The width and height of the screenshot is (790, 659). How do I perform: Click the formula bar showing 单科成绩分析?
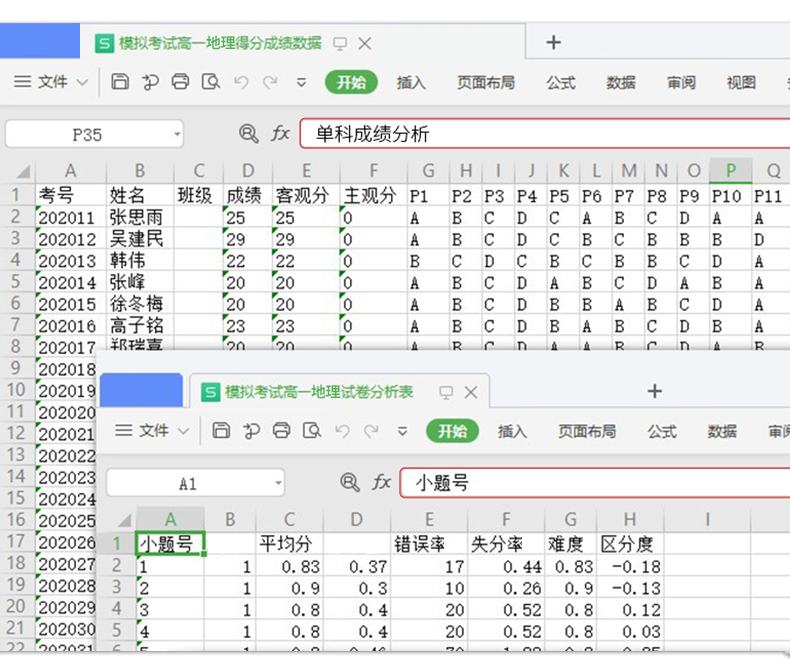point(540,133)
